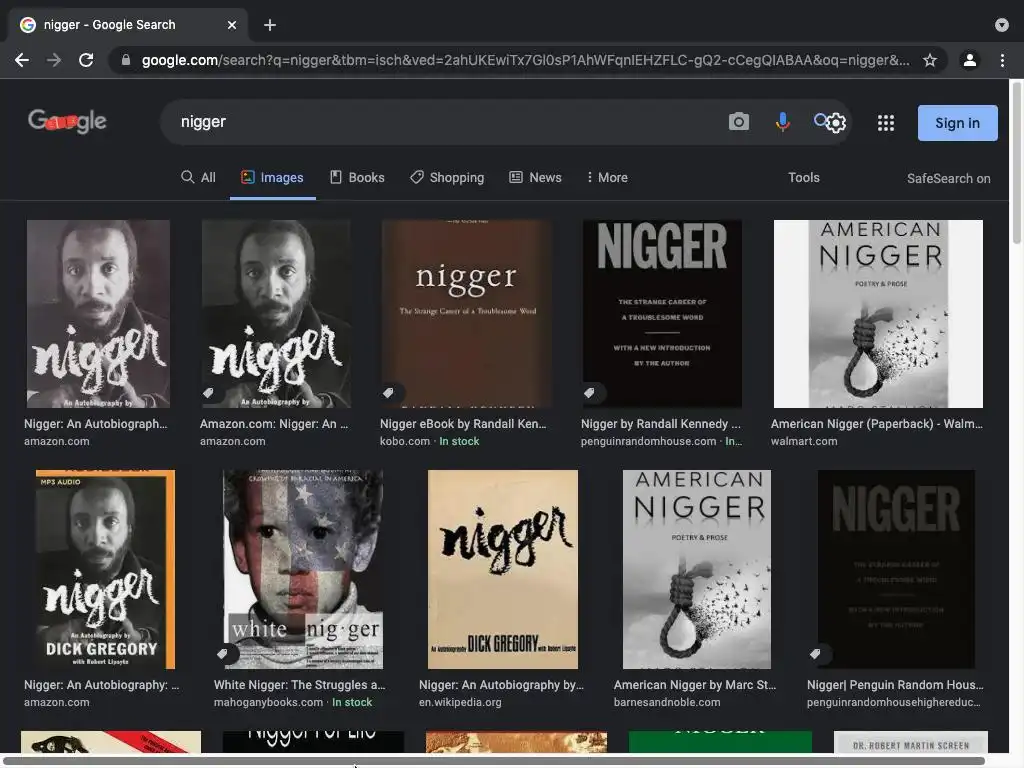Go back to the previous page

point(22,60)
